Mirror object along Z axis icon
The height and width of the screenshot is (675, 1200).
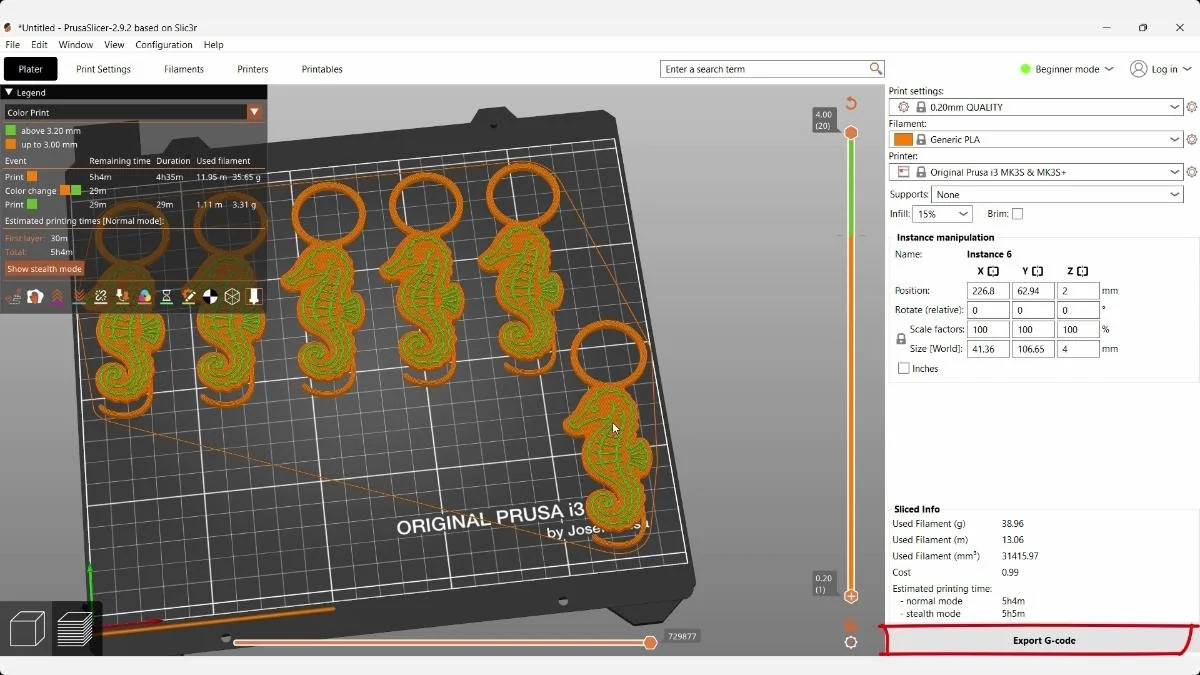pyautogui.click(x=1083, y=271)
